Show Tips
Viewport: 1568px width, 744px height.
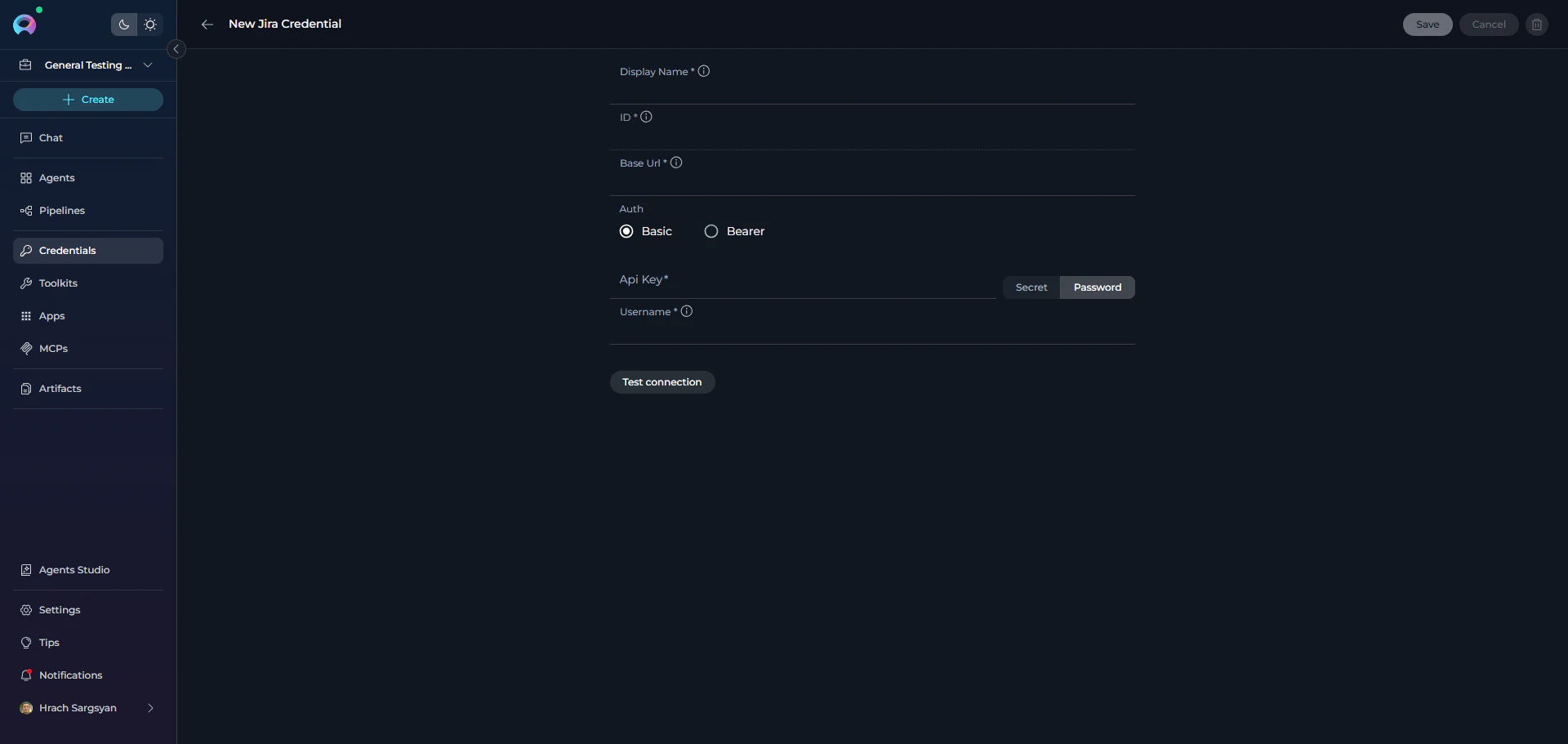pyautogui.click(x=88, y=643)
